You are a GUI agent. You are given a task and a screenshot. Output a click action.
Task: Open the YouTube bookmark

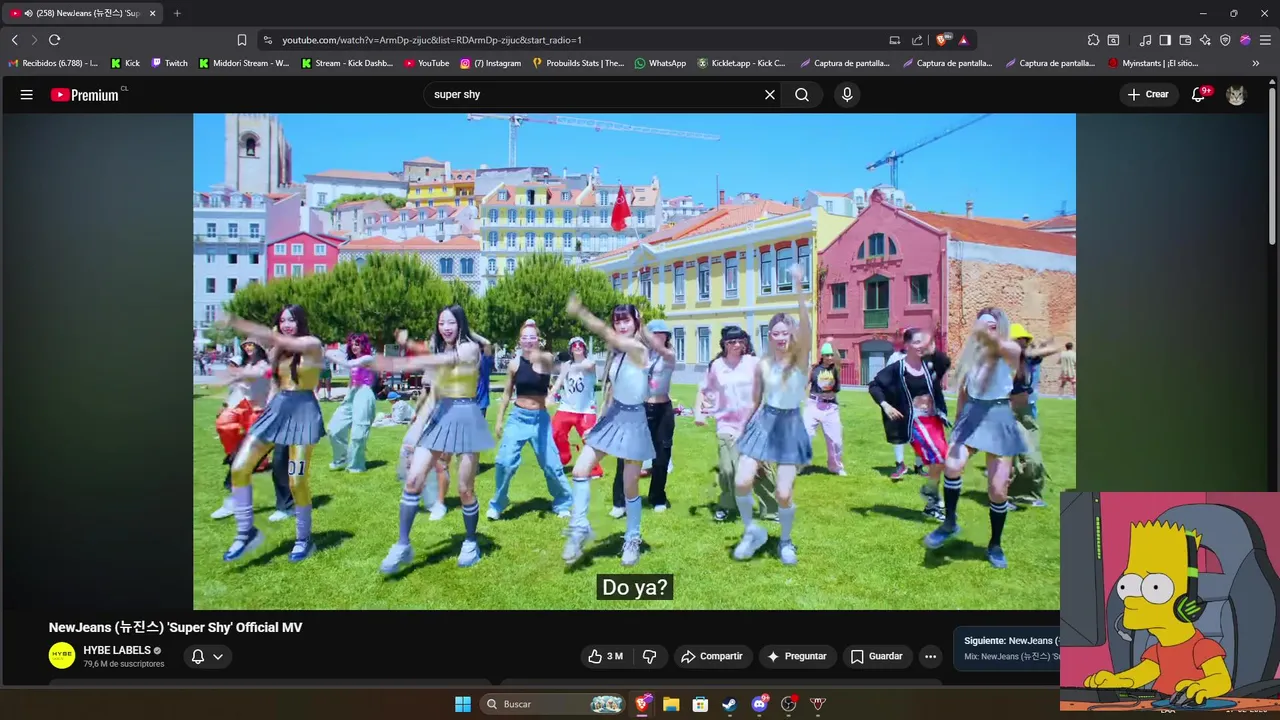pos(427,63)
